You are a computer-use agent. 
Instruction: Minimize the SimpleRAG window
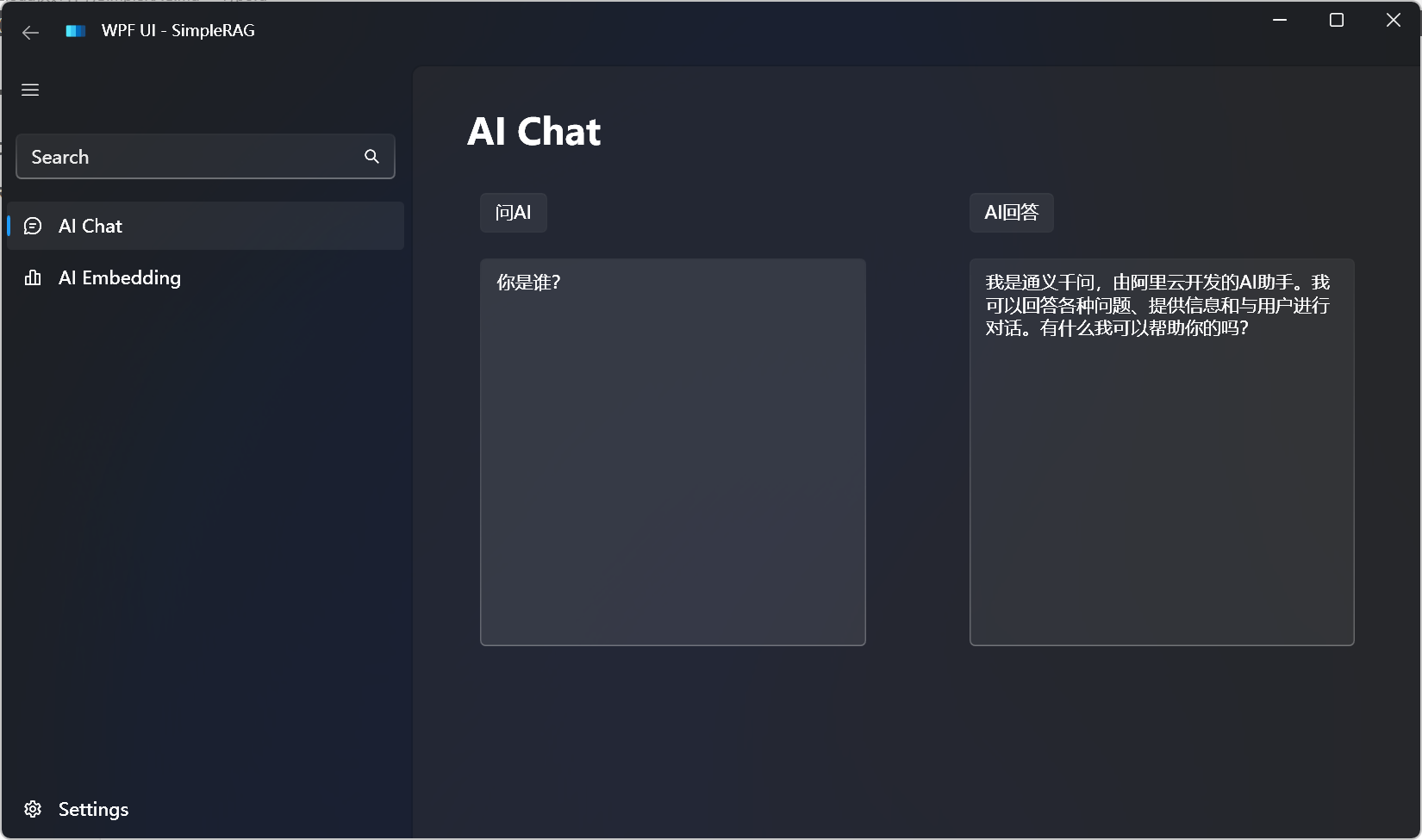(x=1280, y=20)
